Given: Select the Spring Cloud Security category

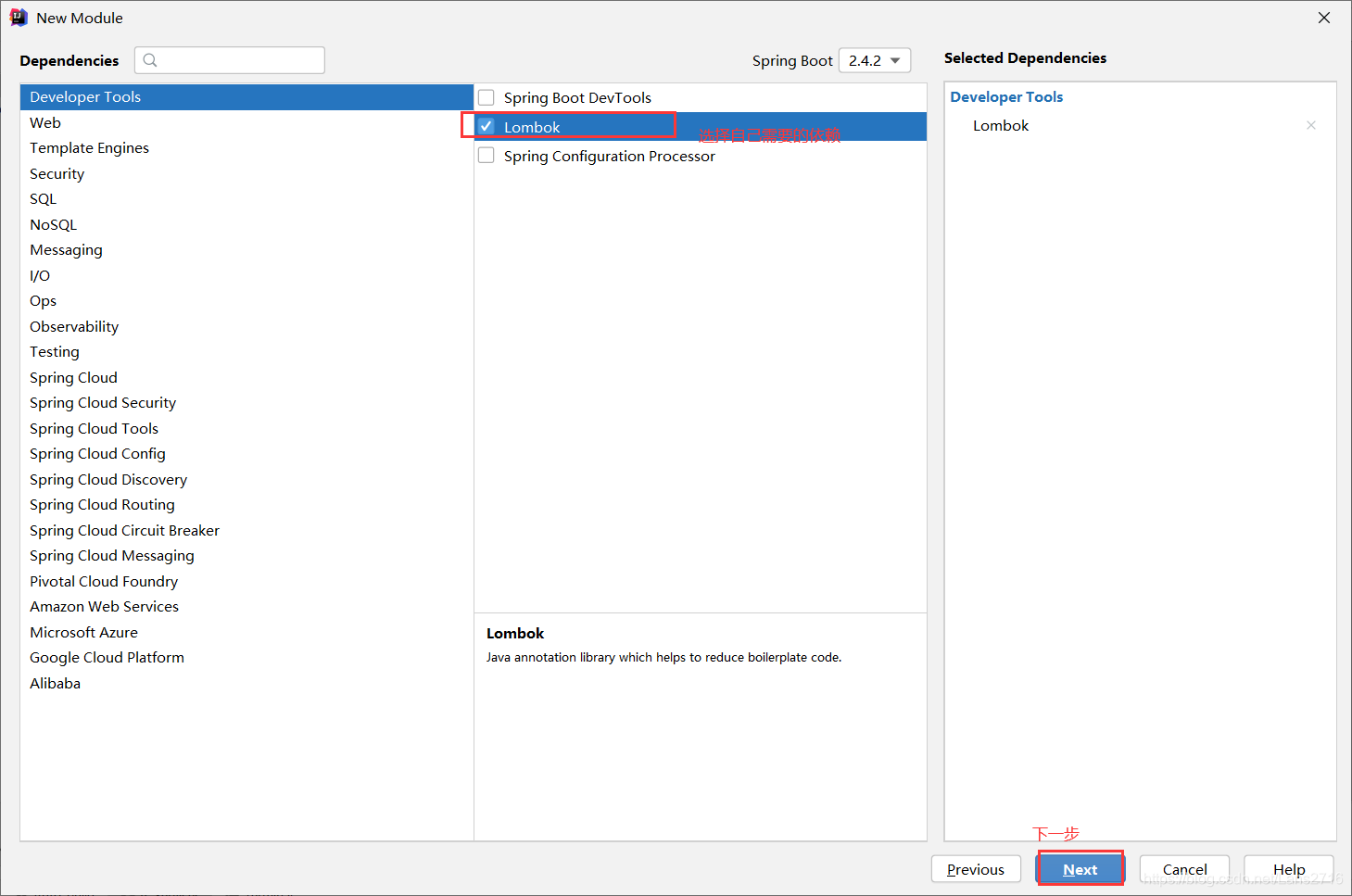Looking at the screenshot, I should tap(246, 403).
